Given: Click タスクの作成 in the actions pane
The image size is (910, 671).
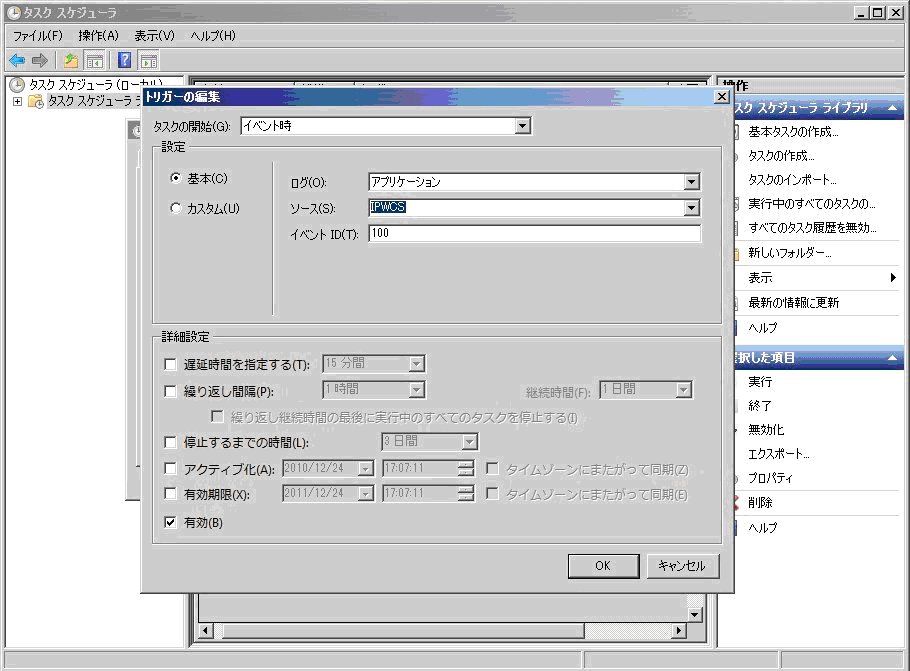Looking at the screenshot, I should (781, 156).
